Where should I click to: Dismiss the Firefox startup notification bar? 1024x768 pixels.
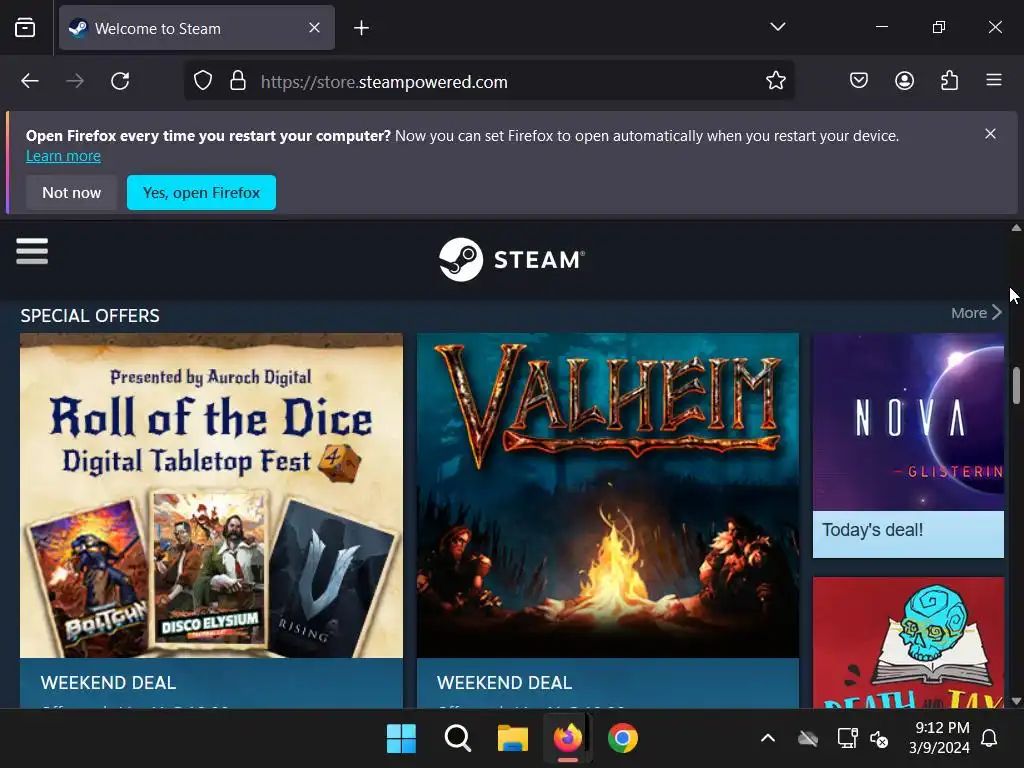[990, 134]
